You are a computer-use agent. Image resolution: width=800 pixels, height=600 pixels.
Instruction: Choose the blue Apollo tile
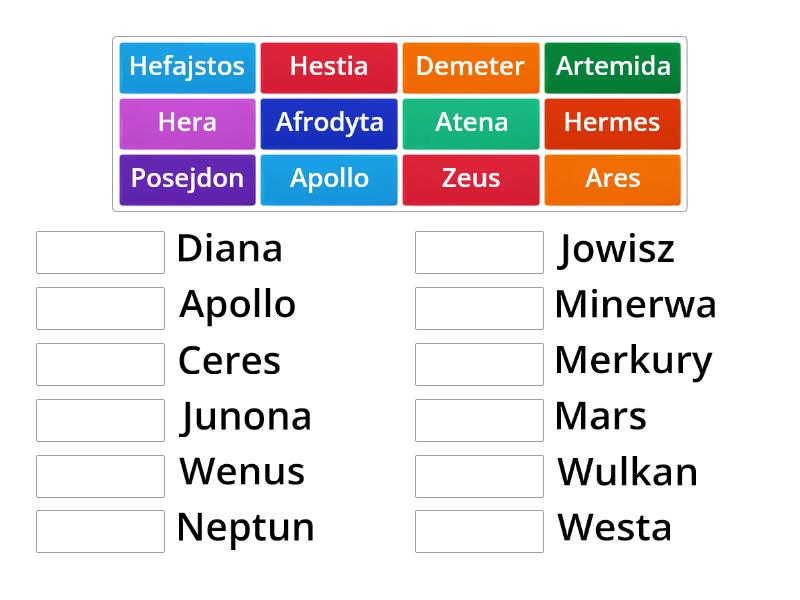click(329, 180)
